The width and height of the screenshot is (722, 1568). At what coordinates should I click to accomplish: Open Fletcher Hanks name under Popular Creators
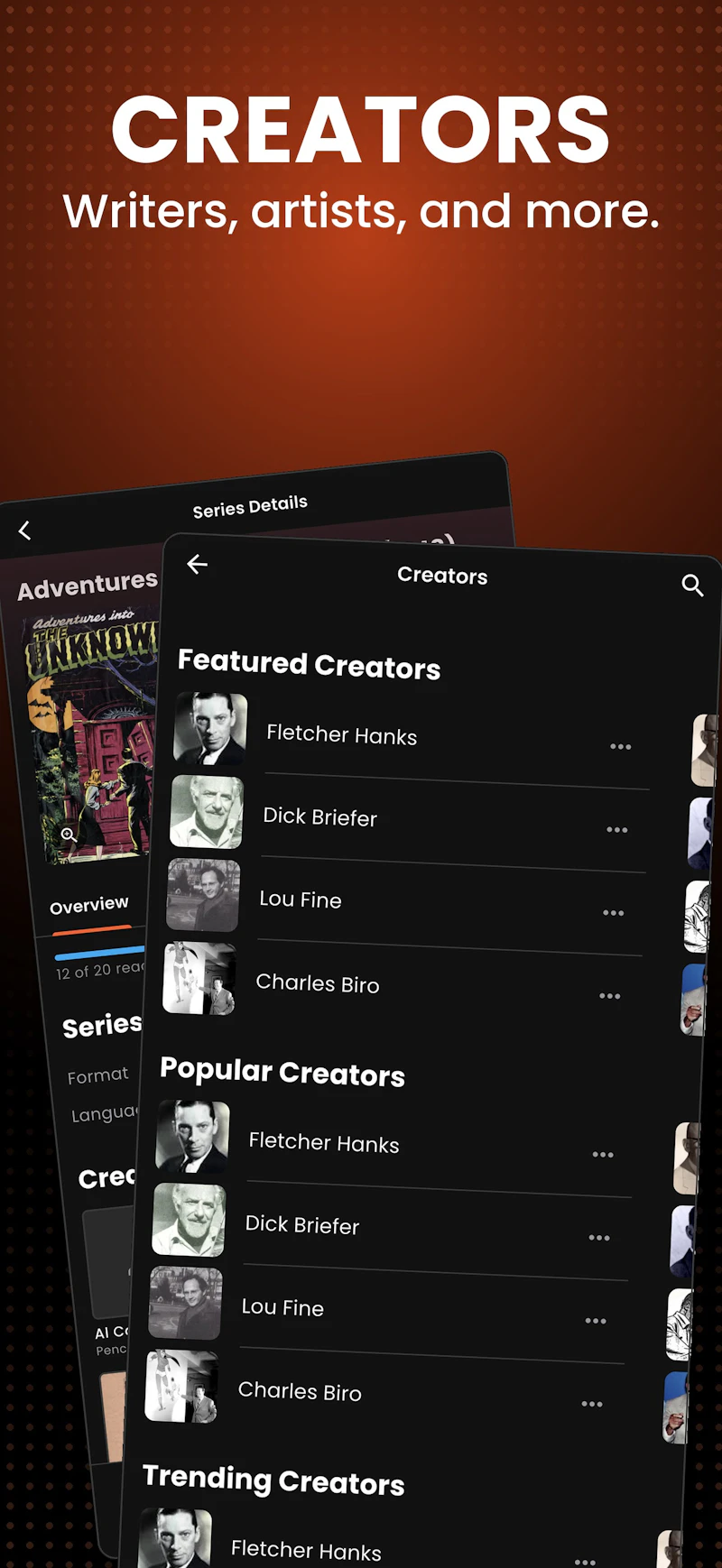pos(324,1142)
